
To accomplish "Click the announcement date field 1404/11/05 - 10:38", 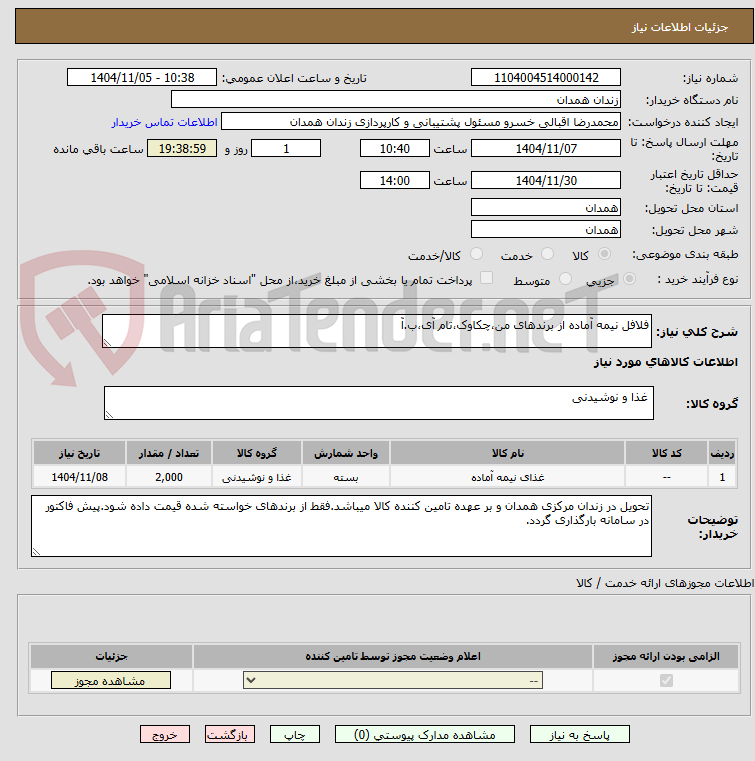I will [142, 78].
